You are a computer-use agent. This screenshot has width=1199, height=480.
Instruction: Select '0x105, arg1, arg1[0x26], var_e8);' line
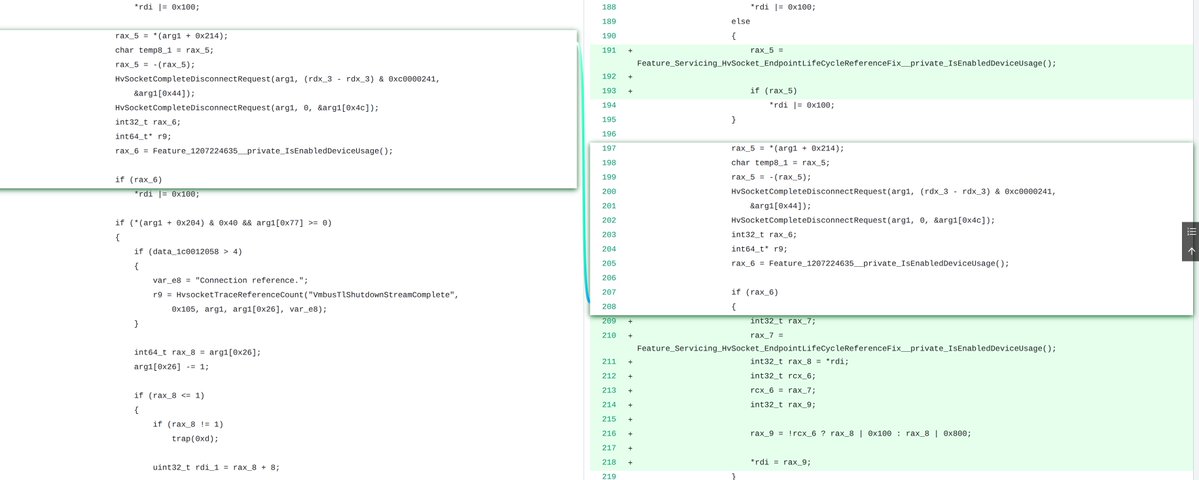(x=249, y=309)
